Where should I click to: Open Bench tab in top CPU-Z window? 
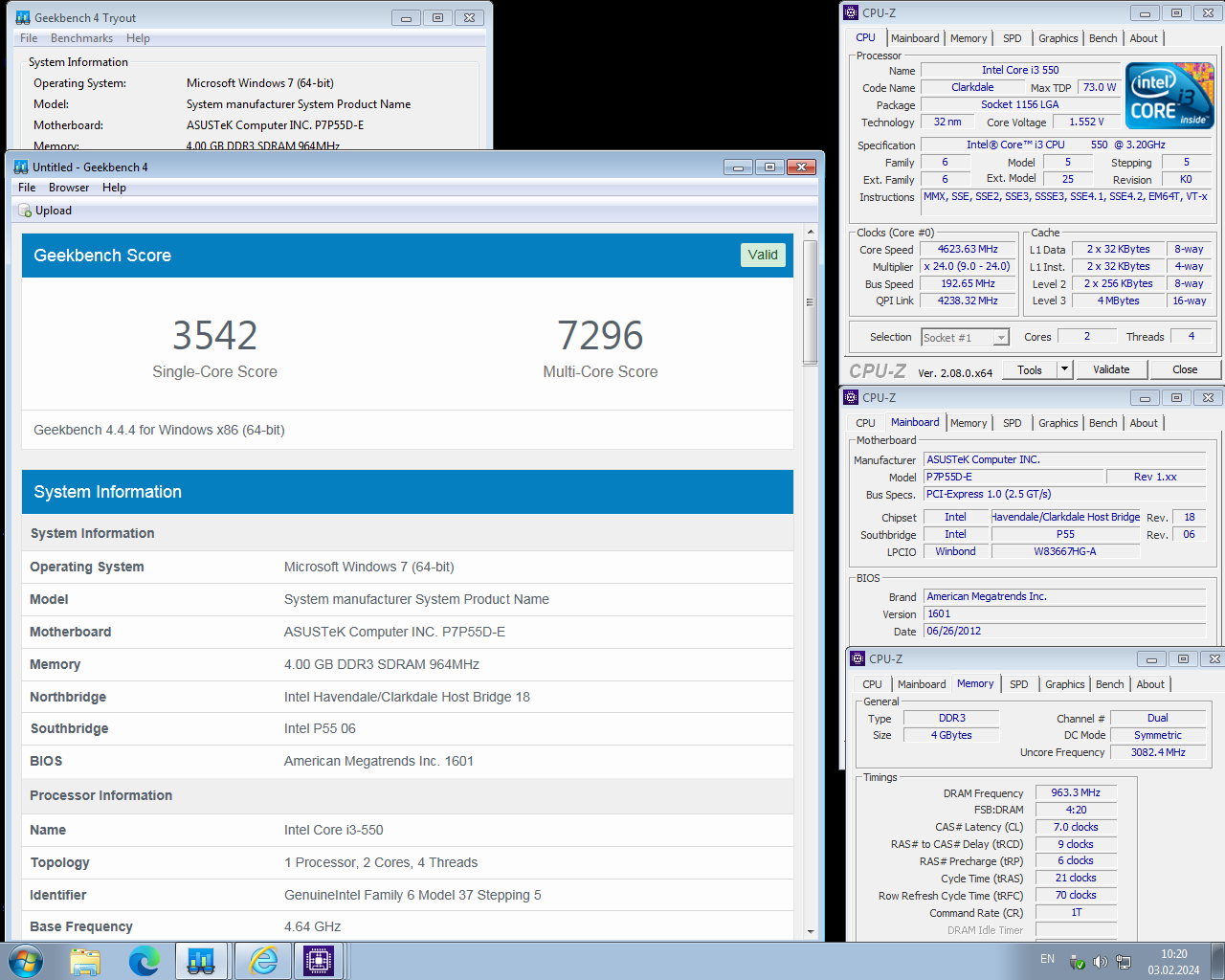point(1103,38)
